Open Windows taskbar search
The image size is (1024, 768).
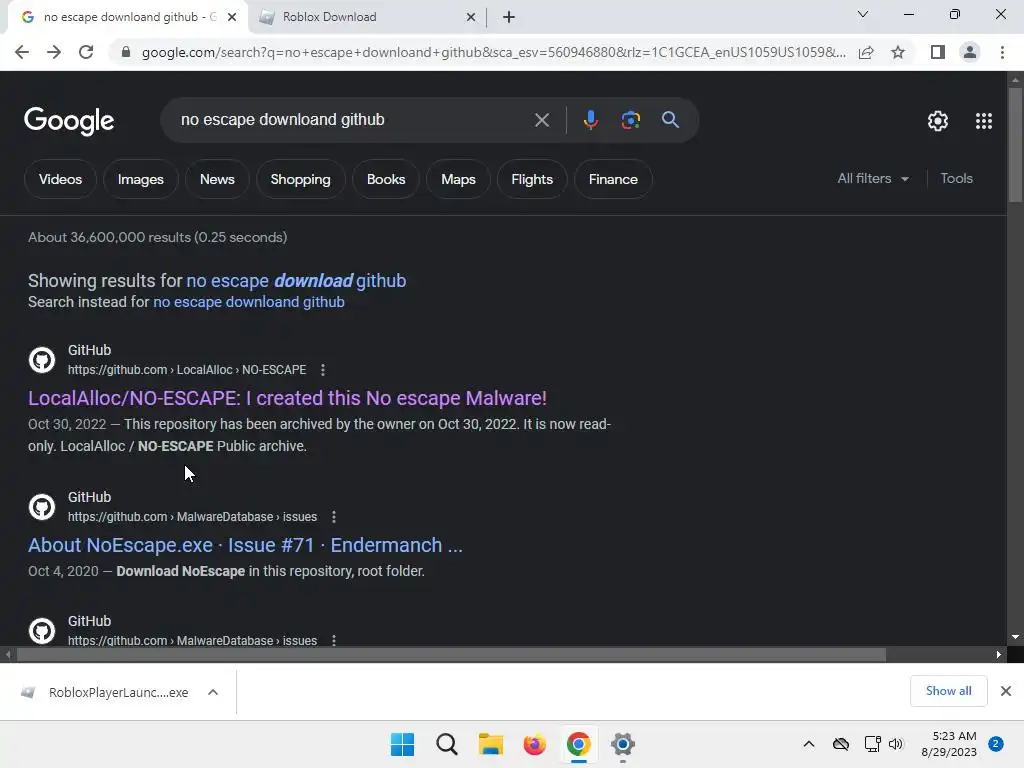pos(447,744)
